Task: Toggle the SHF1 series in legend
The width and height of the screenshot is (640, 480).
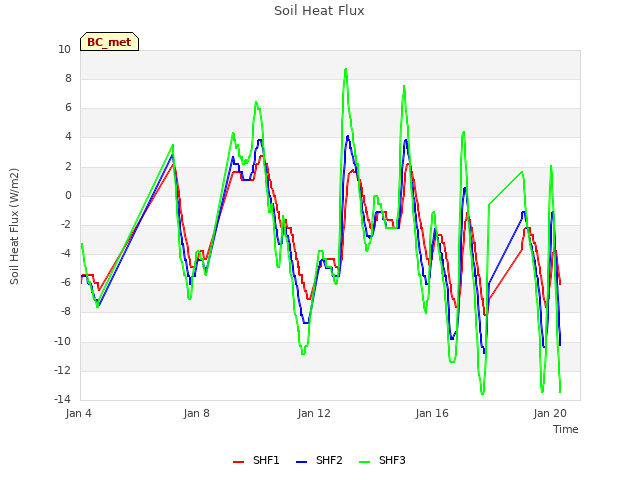Action: pyautogui.click(x=256, y=460)
